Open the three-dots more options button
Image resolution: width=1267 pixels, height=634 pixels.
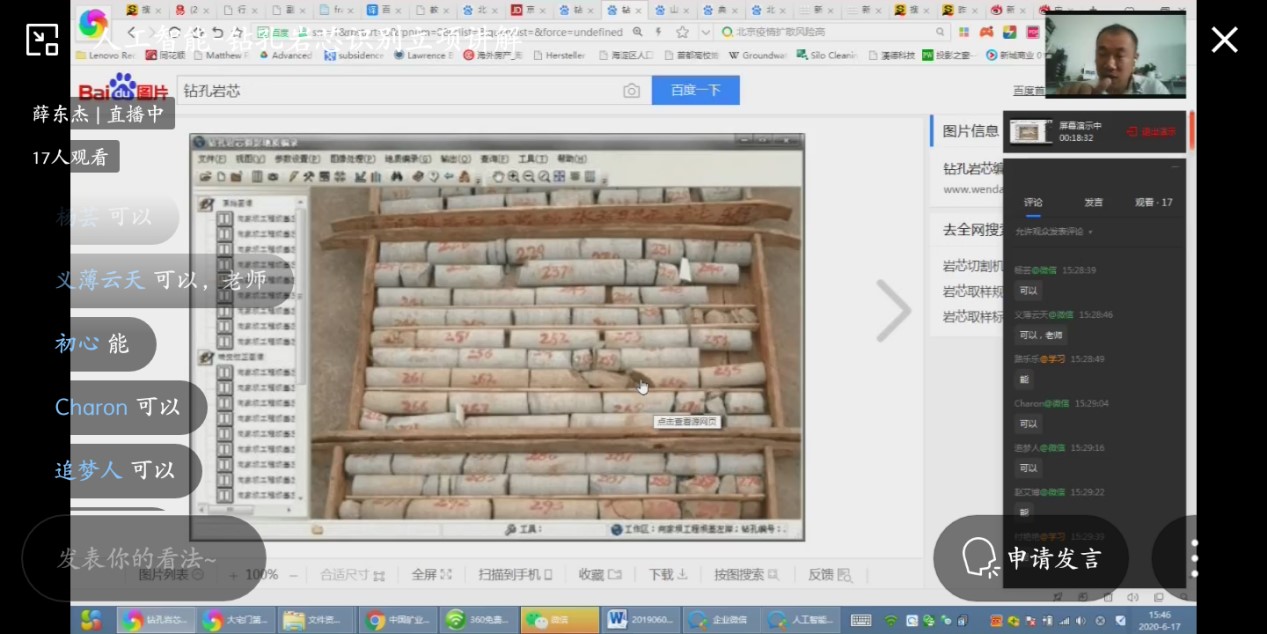[1193, 558]
